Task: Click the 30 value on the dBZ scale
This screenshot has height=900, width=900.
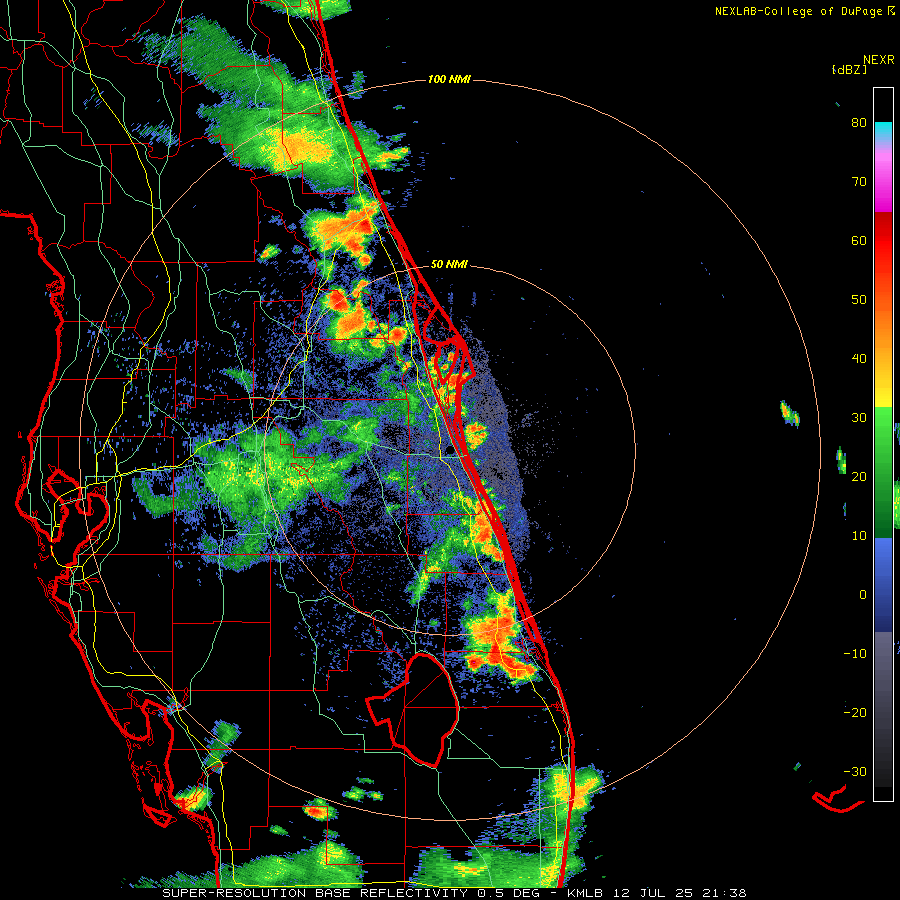Action: click(859, 418)
